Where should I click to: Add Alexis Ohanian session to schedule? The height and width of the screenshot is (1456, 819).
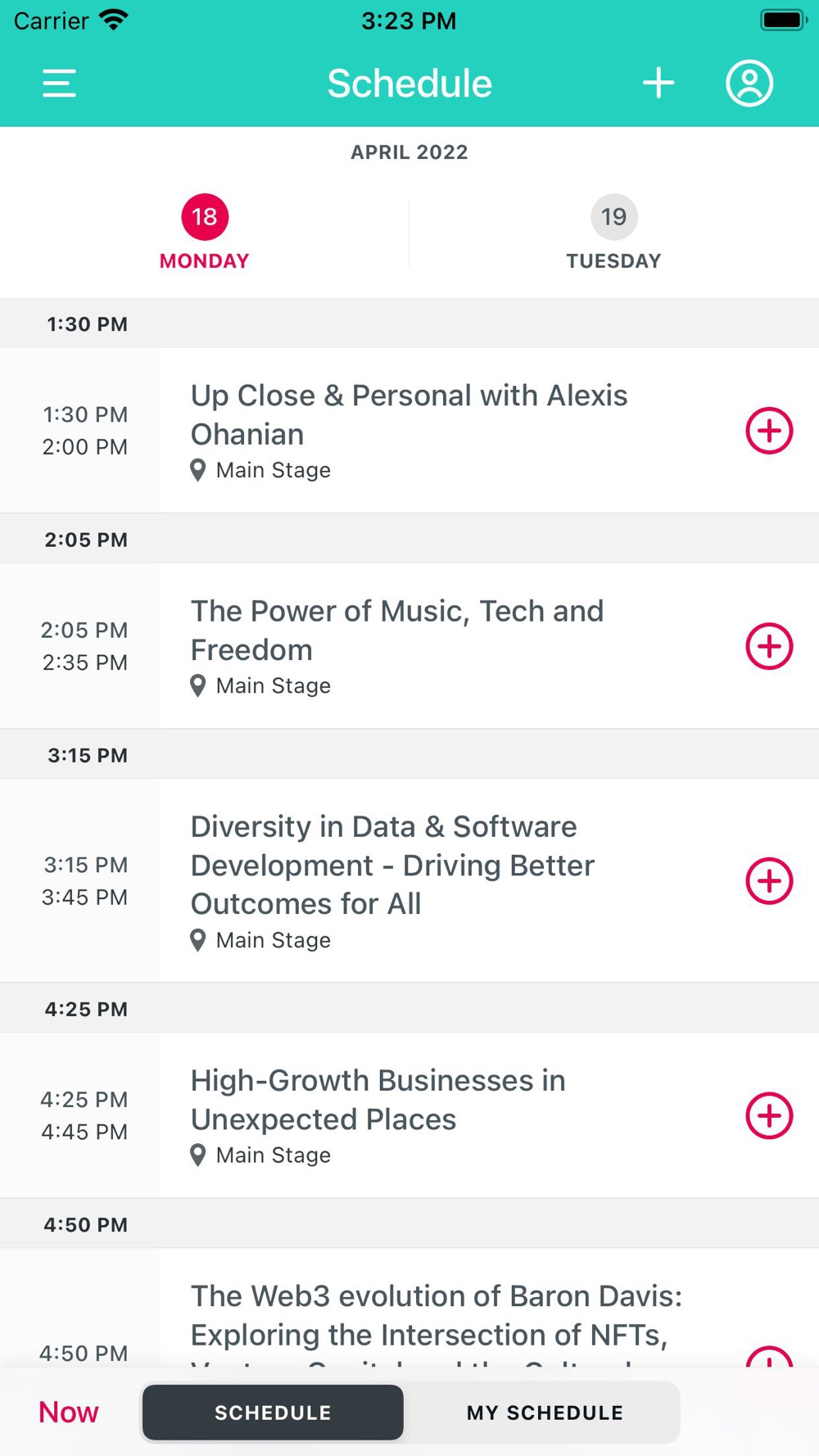click(x=769, y=431)
